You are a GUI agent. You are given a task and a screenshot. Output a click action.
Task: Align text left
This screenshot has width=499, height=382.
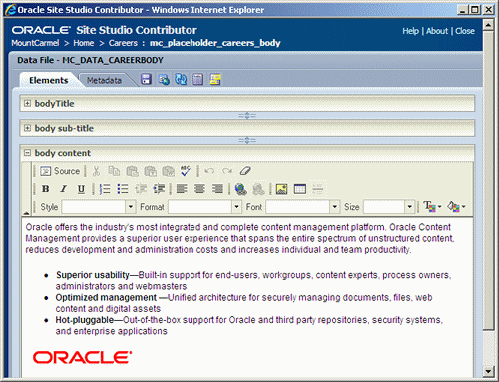tap(182, 189)
